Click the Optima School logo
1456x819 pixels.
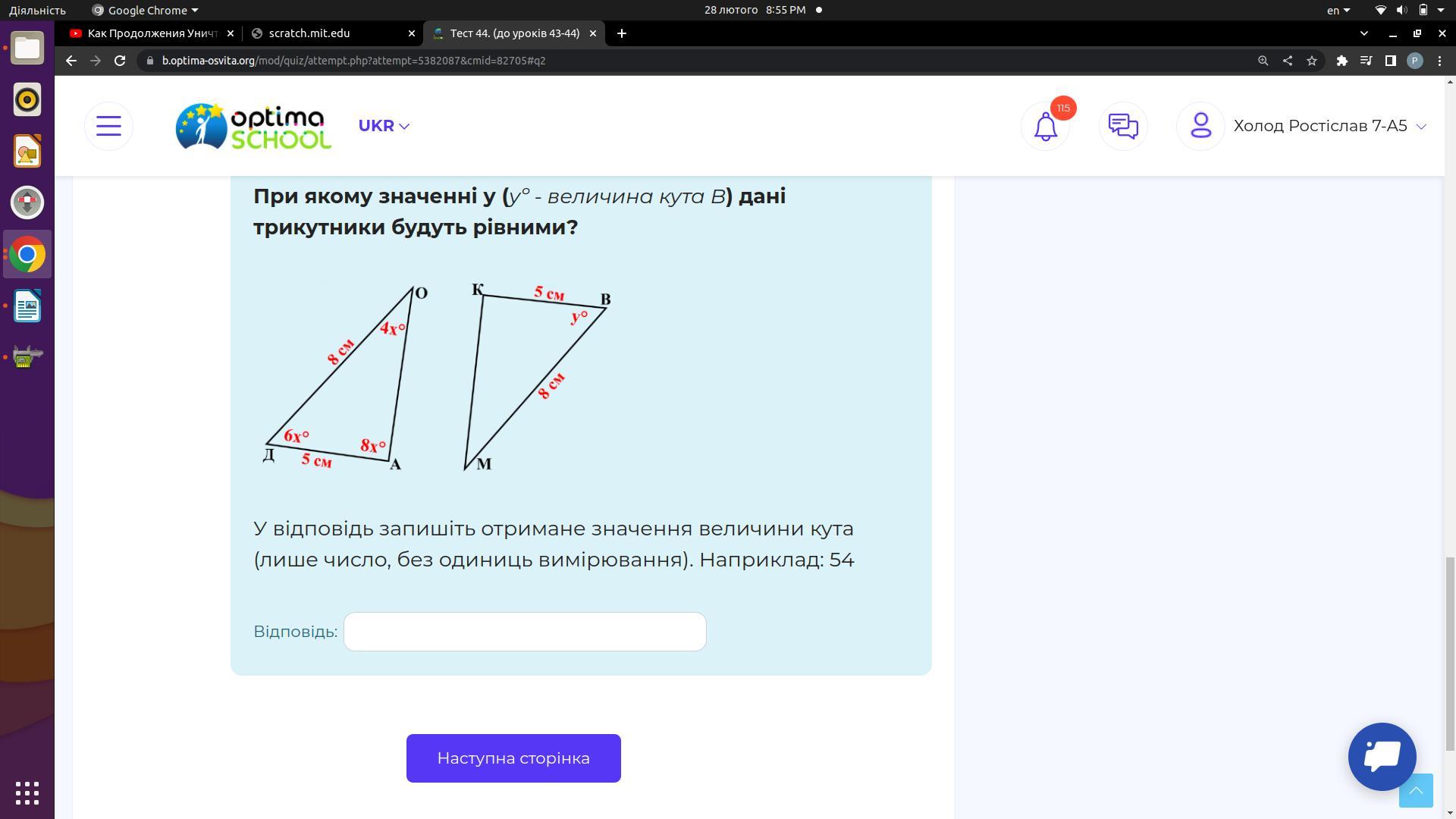tap(253, 126)
